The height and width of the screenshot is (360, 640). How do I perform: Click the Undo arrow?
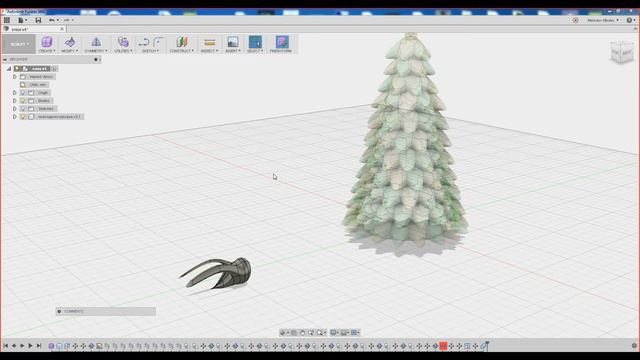click(52, 20)
